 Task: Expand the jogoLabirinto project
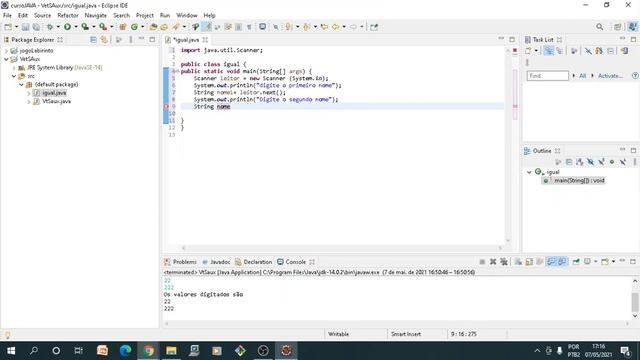pos(6,51)
